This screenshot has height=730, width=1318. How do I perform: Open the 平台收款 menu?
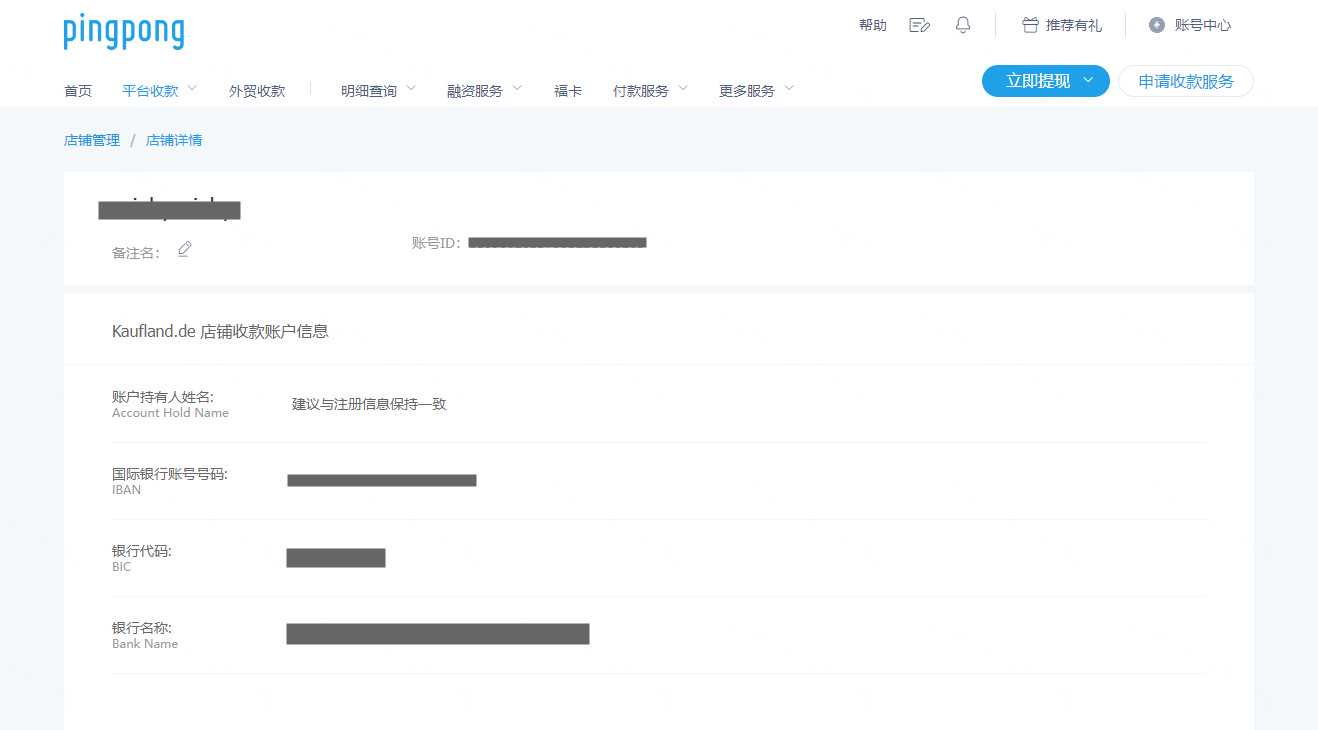click(150, 91)
